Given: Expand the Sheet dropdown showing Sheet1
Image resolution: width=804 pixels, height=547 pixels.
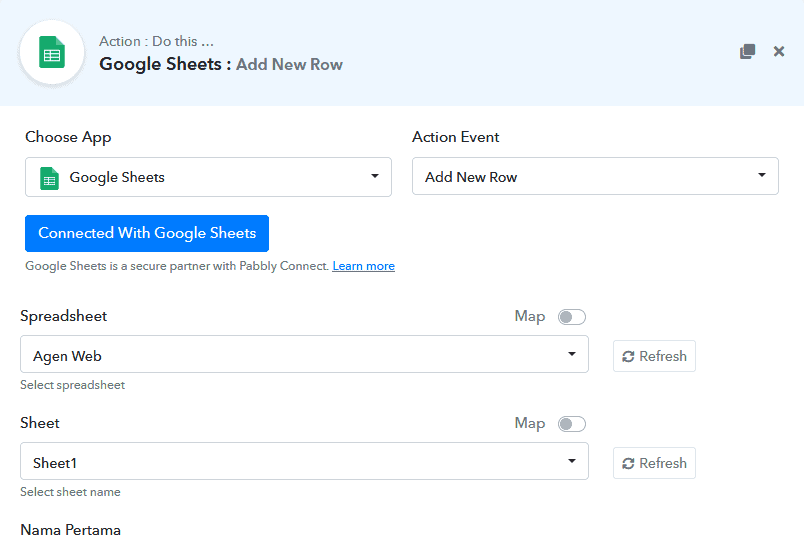Looking at the screenshot, I should (x=304, y=461).
